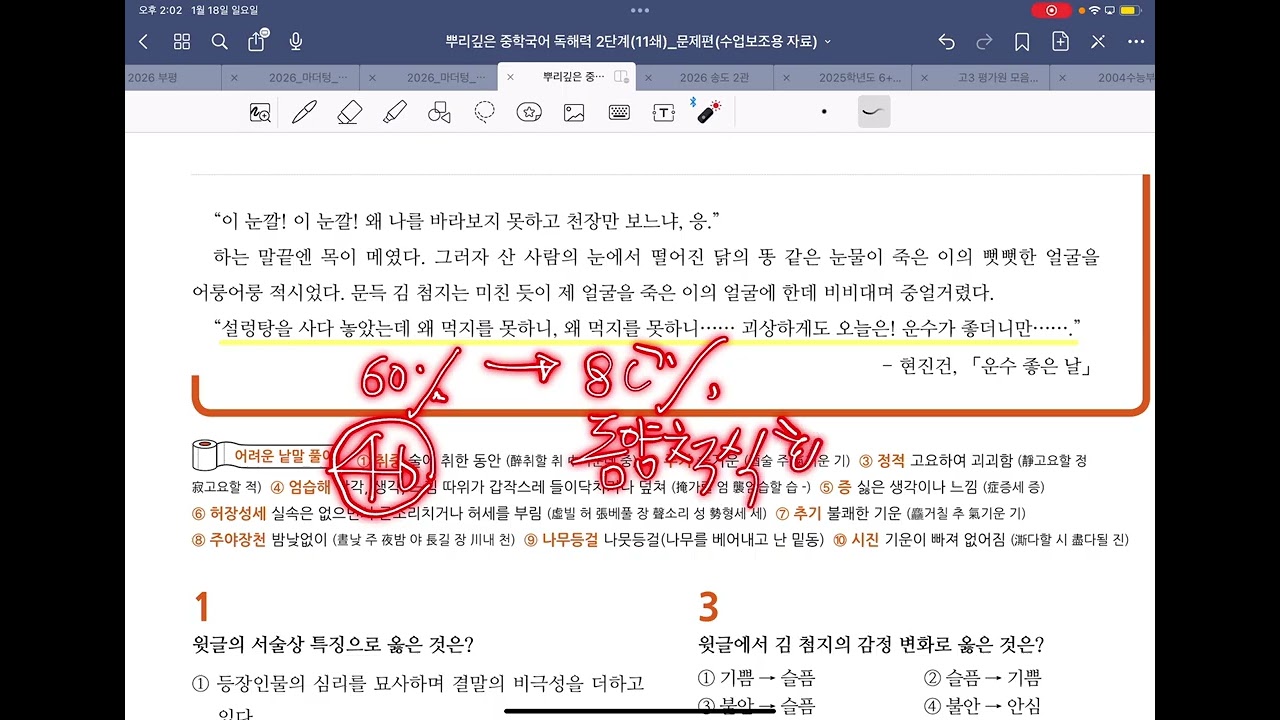Select answer ① 기쁨 → 슬픔
The width and height of the screenshot is (1280, 720).
(x=756, y=677)
